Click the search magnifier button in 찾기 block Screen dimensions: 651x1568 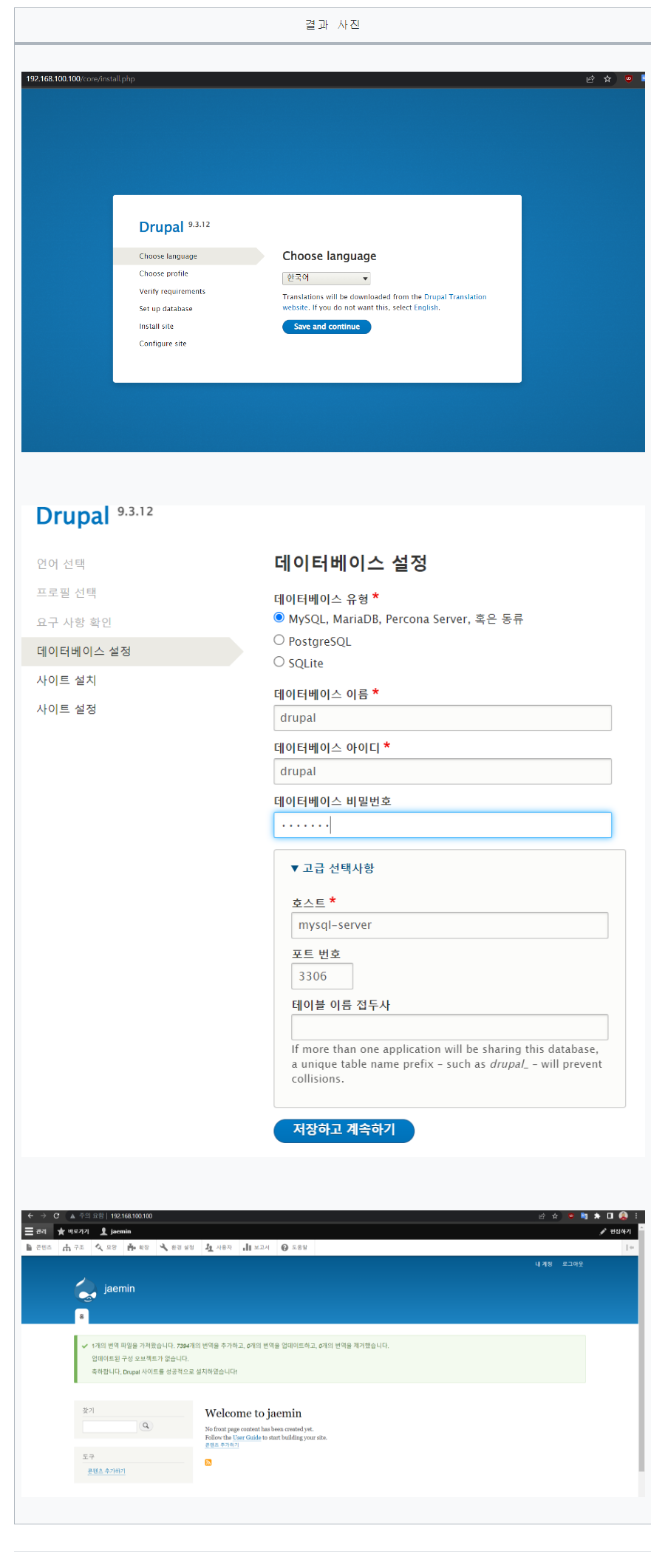[146, 1426]
